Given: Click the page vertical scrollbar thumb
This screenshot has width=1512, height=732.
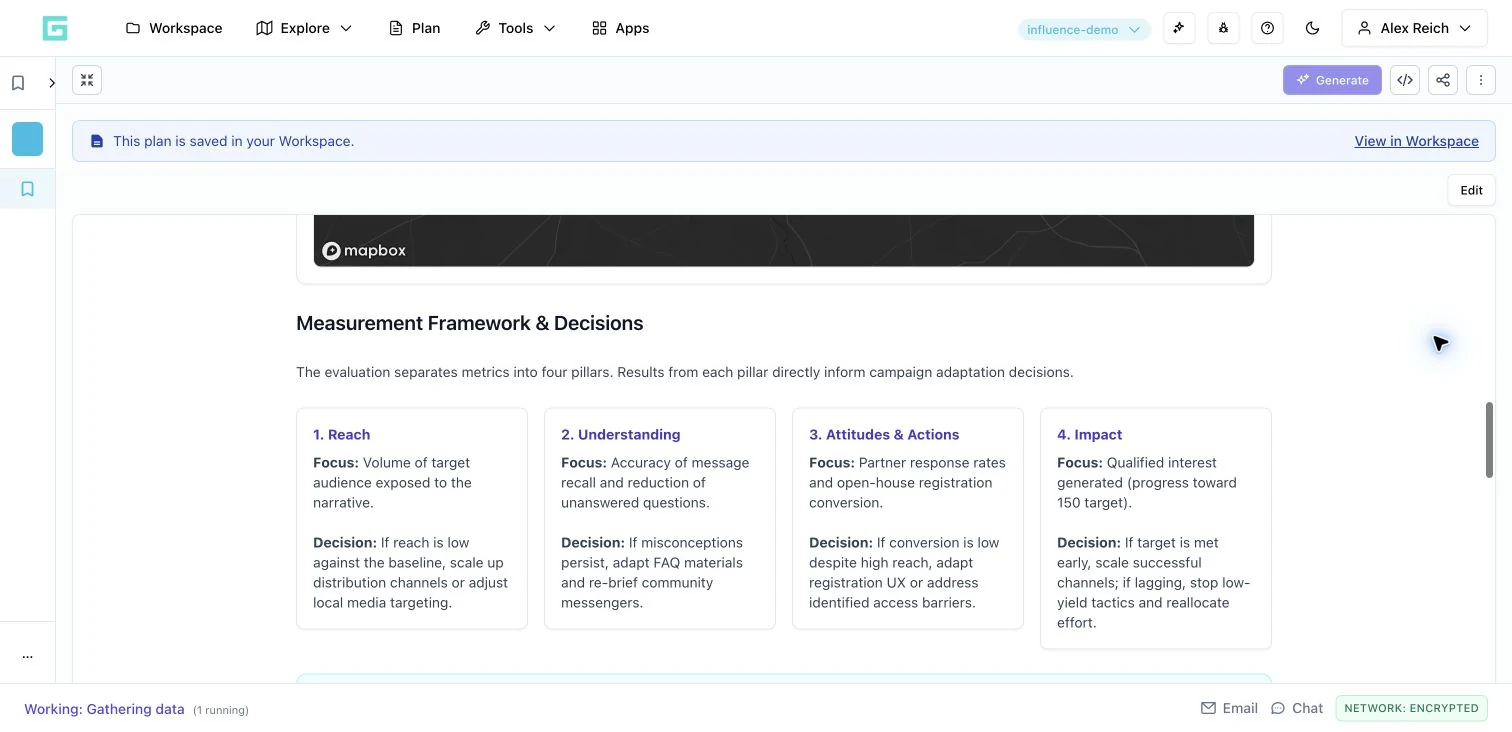Looking at the screenshot, I should [1489, 440].
